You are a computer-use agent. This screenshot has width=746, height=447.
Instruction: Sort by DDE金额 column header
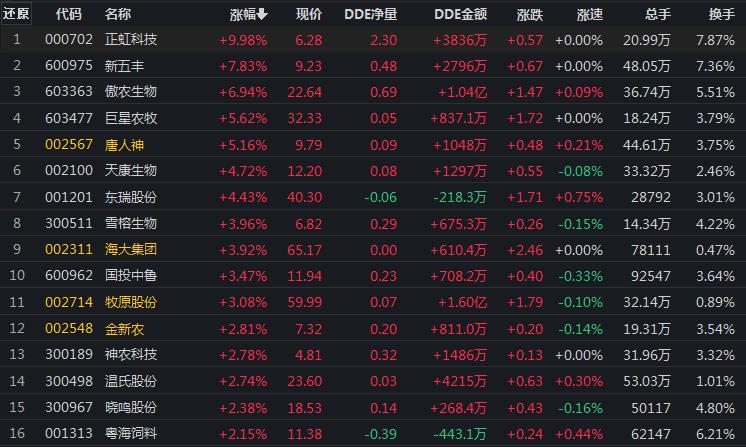coord(460,14)
